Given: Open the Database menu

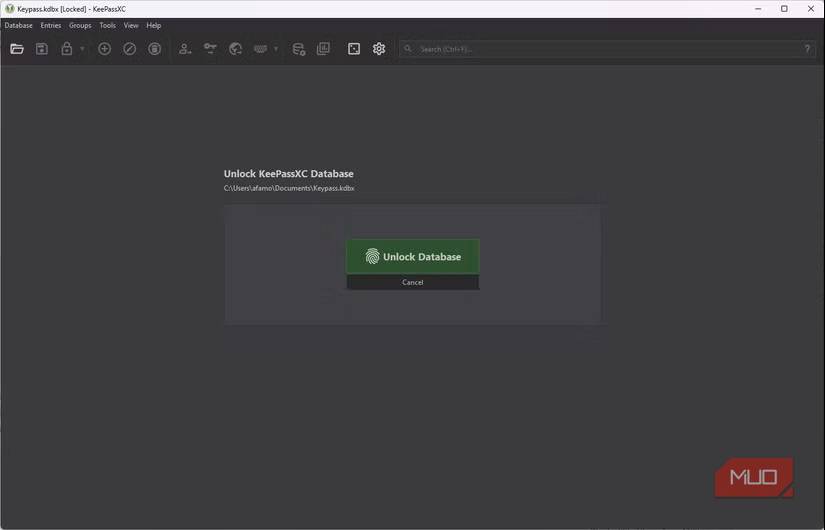Looking at the screenshot, I should pyautogui.click(x=18, y=25).
